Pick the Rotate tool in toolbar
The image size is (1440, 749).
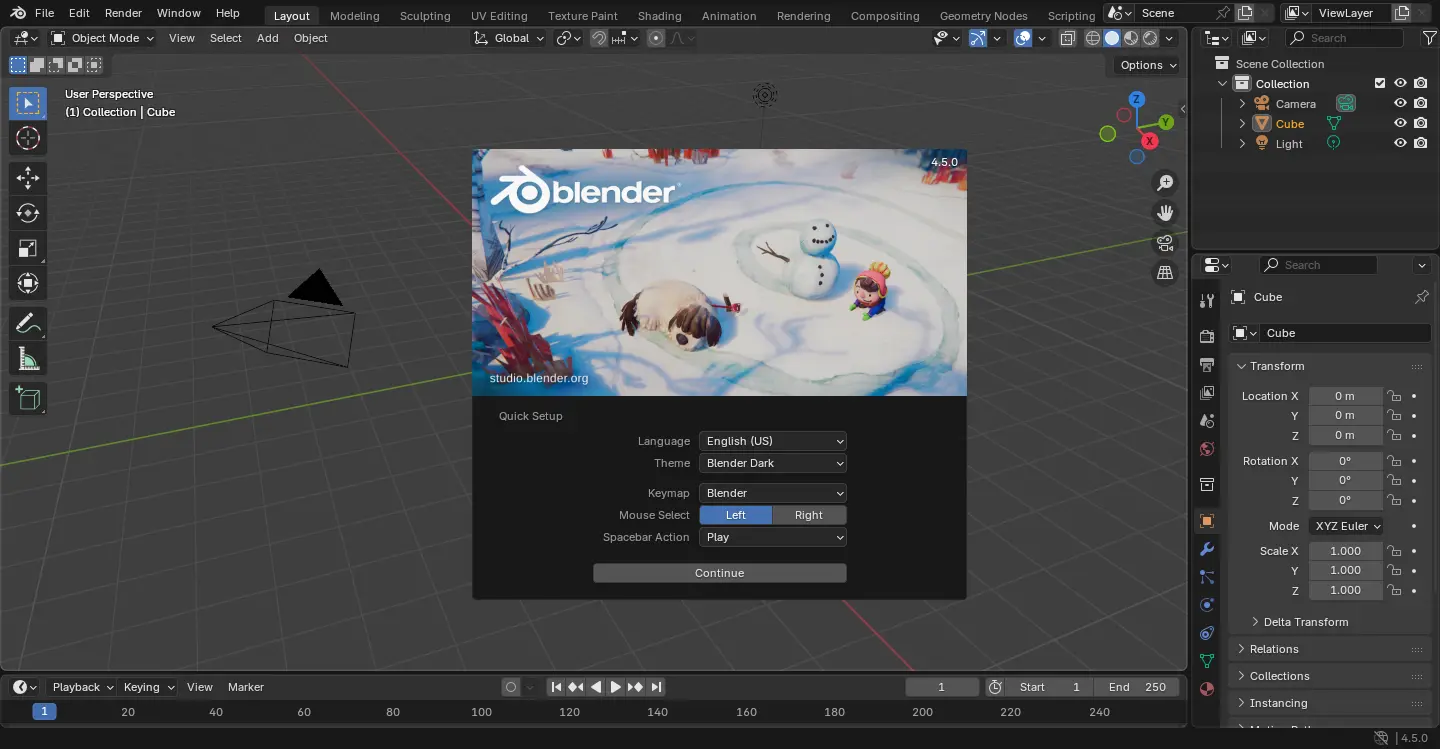(x=28, y=213)
